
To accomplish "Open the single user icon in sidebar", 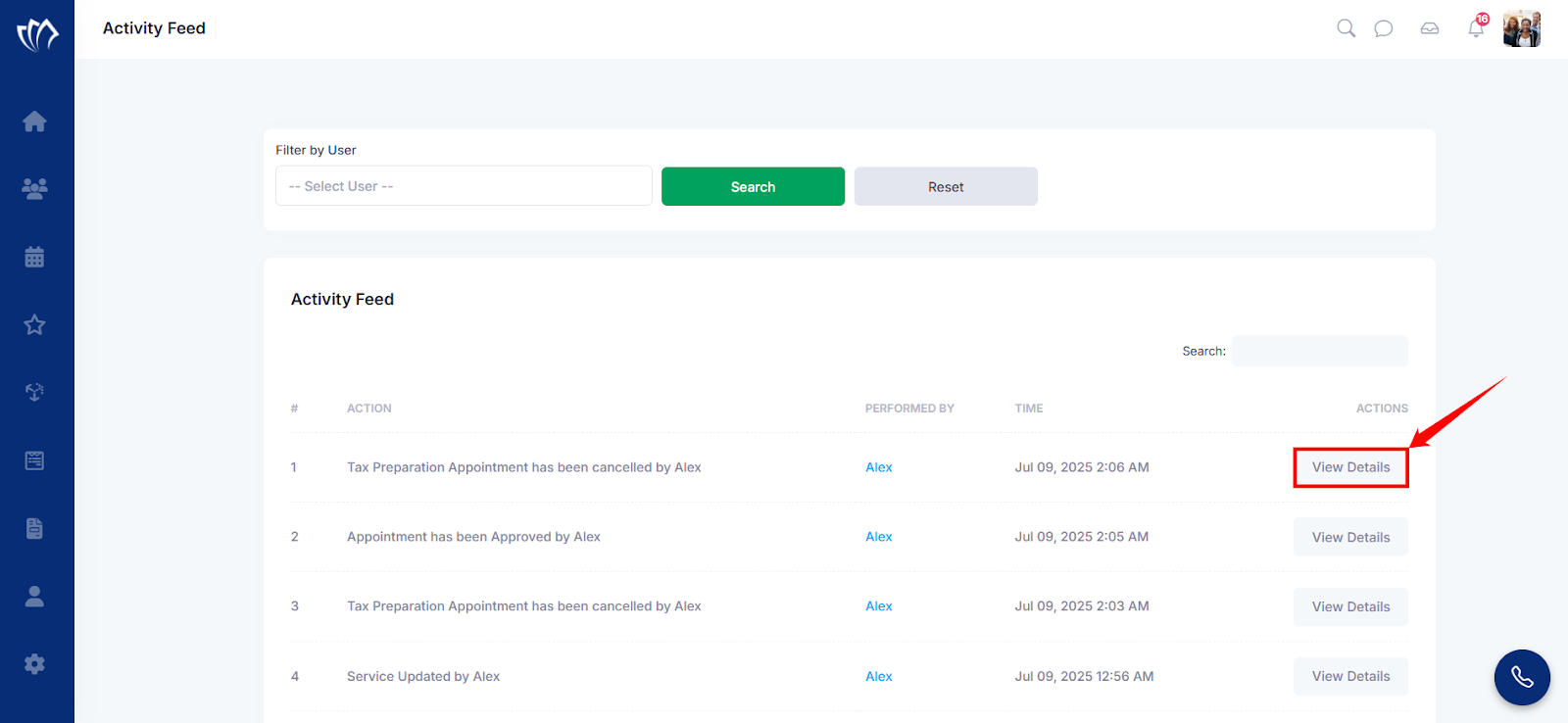I will pos(34,596).
